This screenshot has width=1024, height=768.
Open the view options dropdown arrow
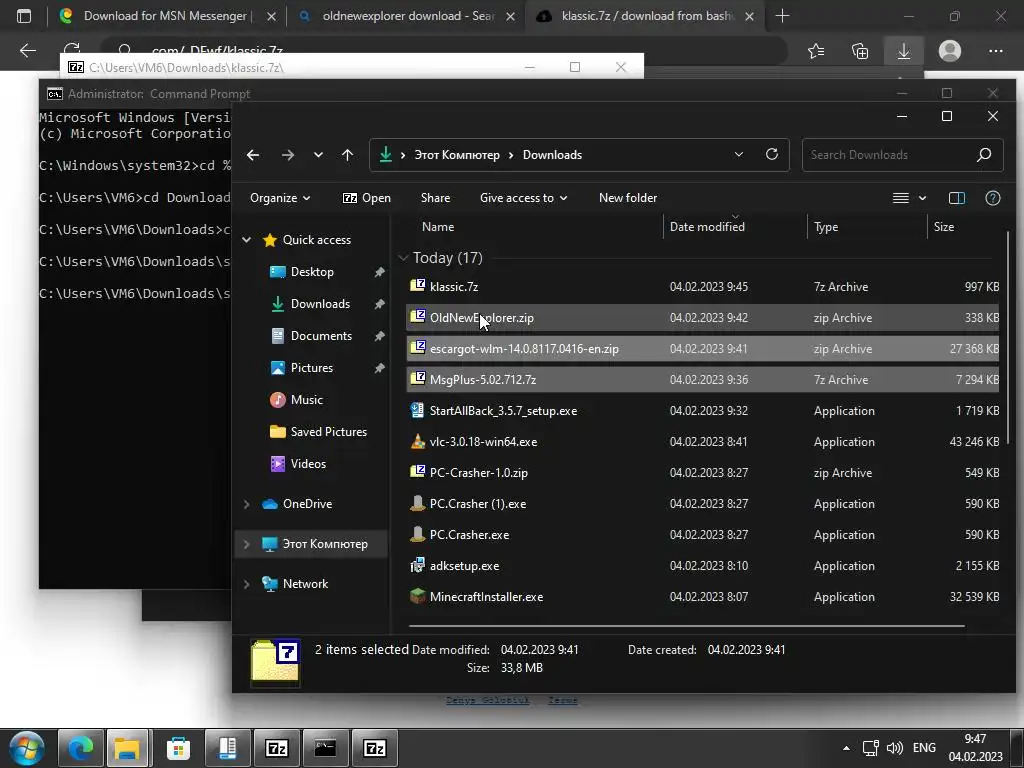pyautogui.click(x=922, y=198)
